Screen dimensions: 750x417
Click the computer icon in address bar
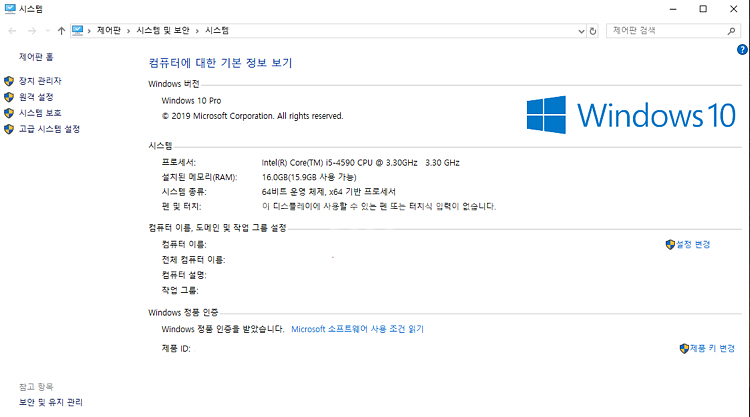77,30
